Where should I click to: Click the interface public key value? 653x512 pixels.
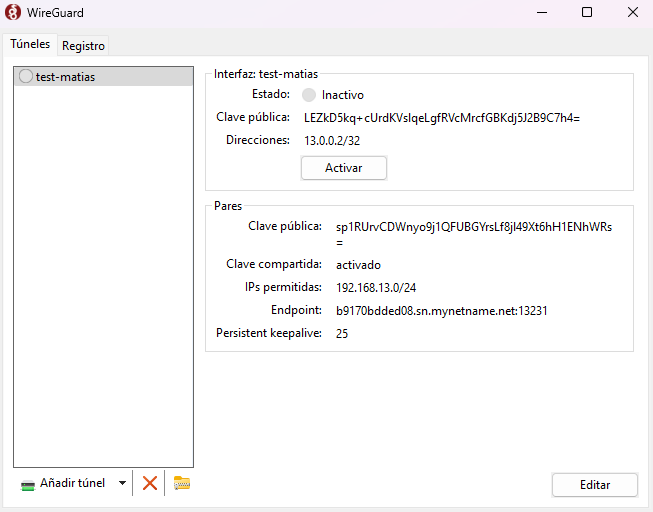pyautogui.click(x=442, y=118)
